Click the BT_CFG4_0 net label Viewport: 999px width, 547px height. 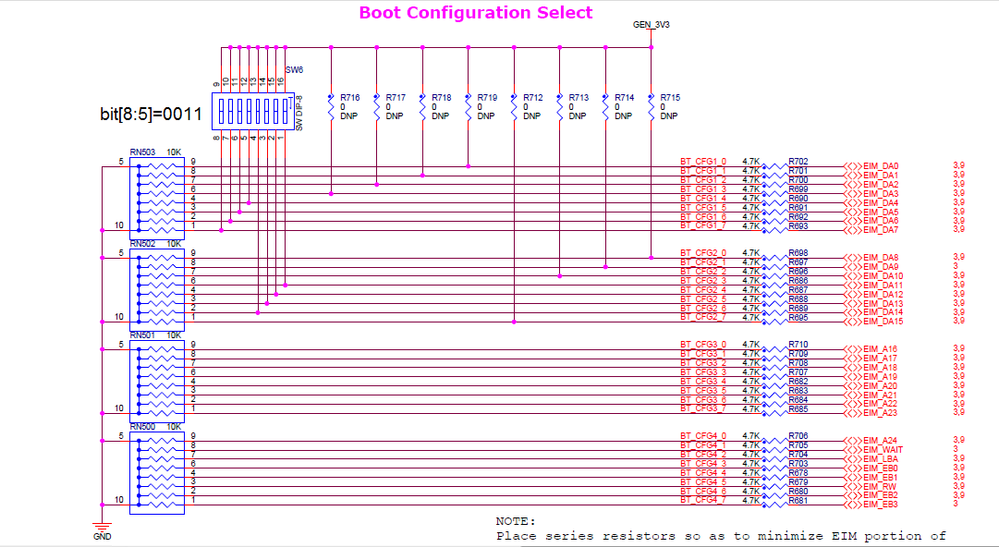pyautogui.click(x=703, y=436)
